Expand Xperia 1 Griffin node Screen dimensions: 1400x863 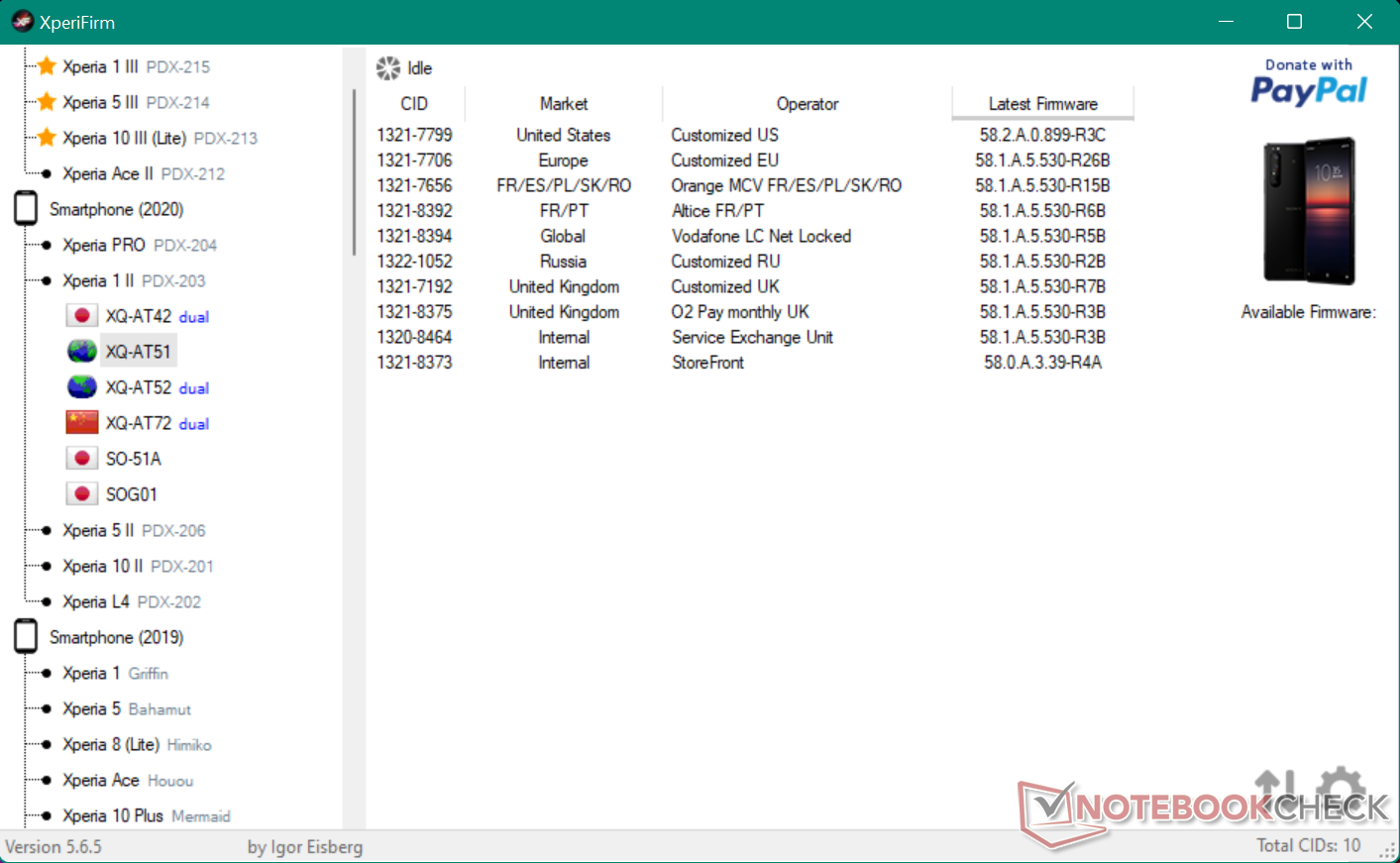(115, 673)
